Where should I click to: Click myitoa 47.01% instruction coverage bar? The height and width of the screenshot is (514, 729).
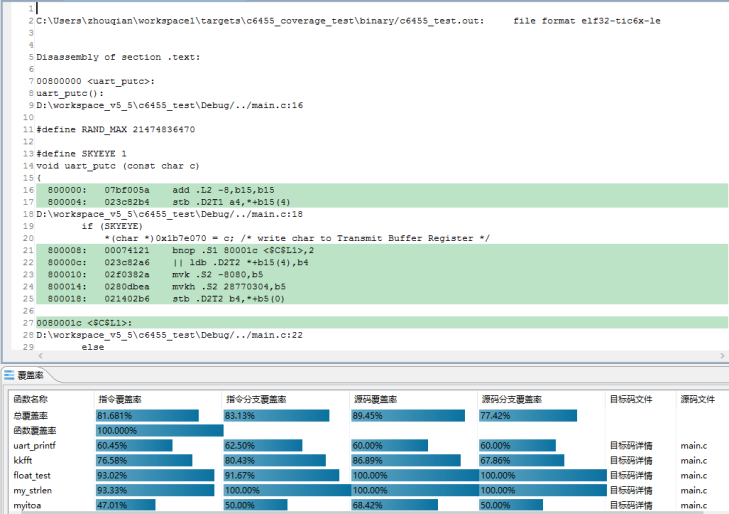pyautogui.click(x=126, y=505)
